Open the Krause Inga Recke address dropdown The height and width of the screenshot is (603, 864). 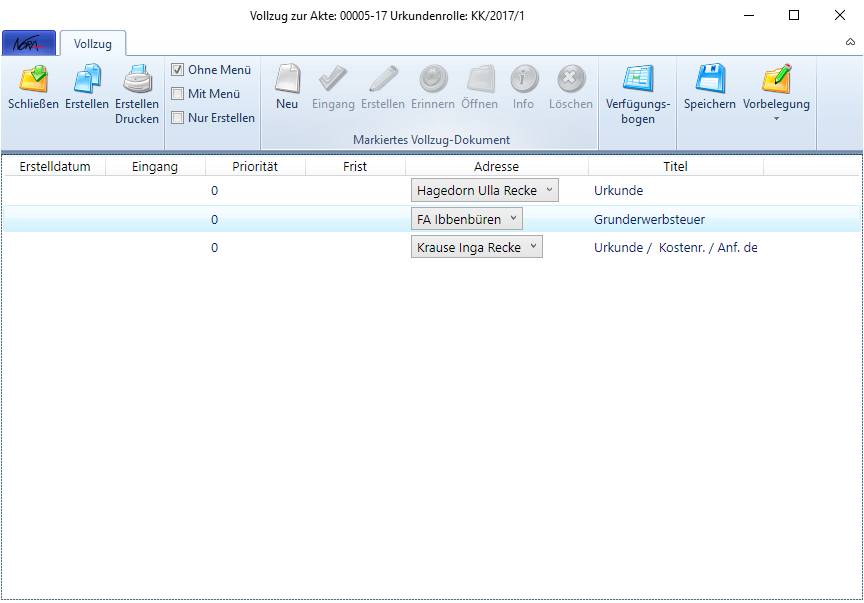(533, 247)
